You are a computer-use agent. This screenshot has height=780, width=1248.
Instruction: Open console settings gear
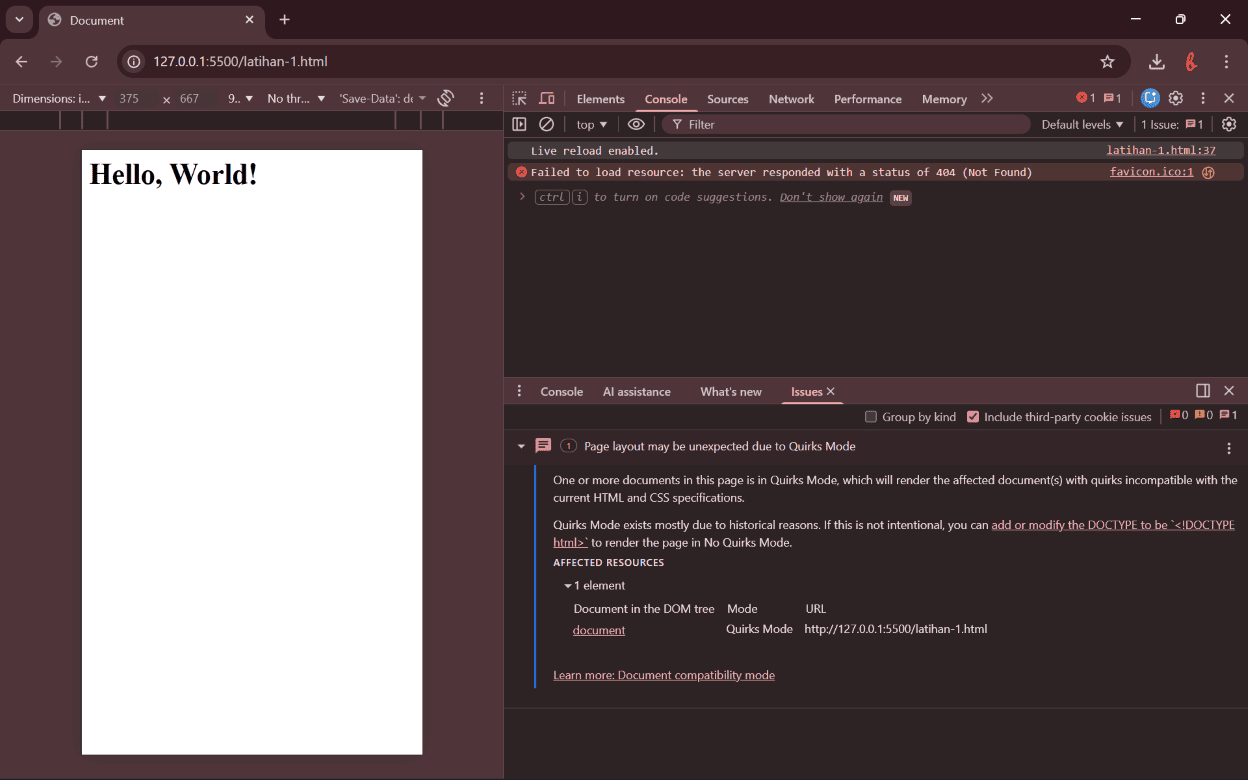(1229, 124)
